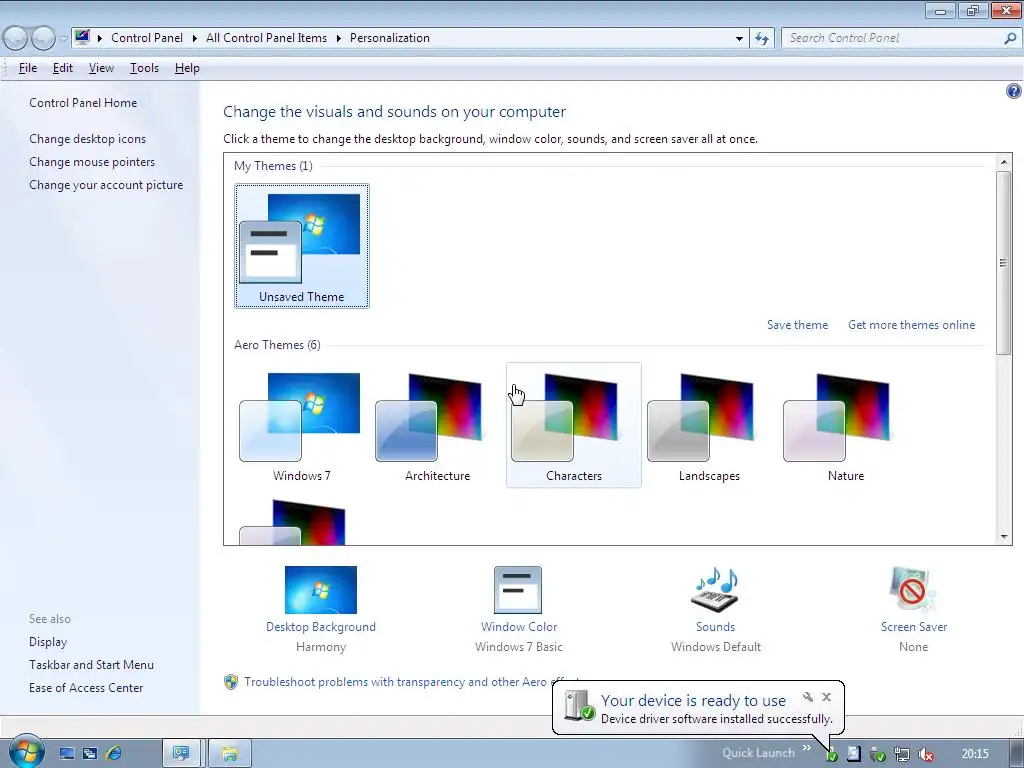Click Get more themes online
The height and width of the screenshot is (768, 1024).
911,325
